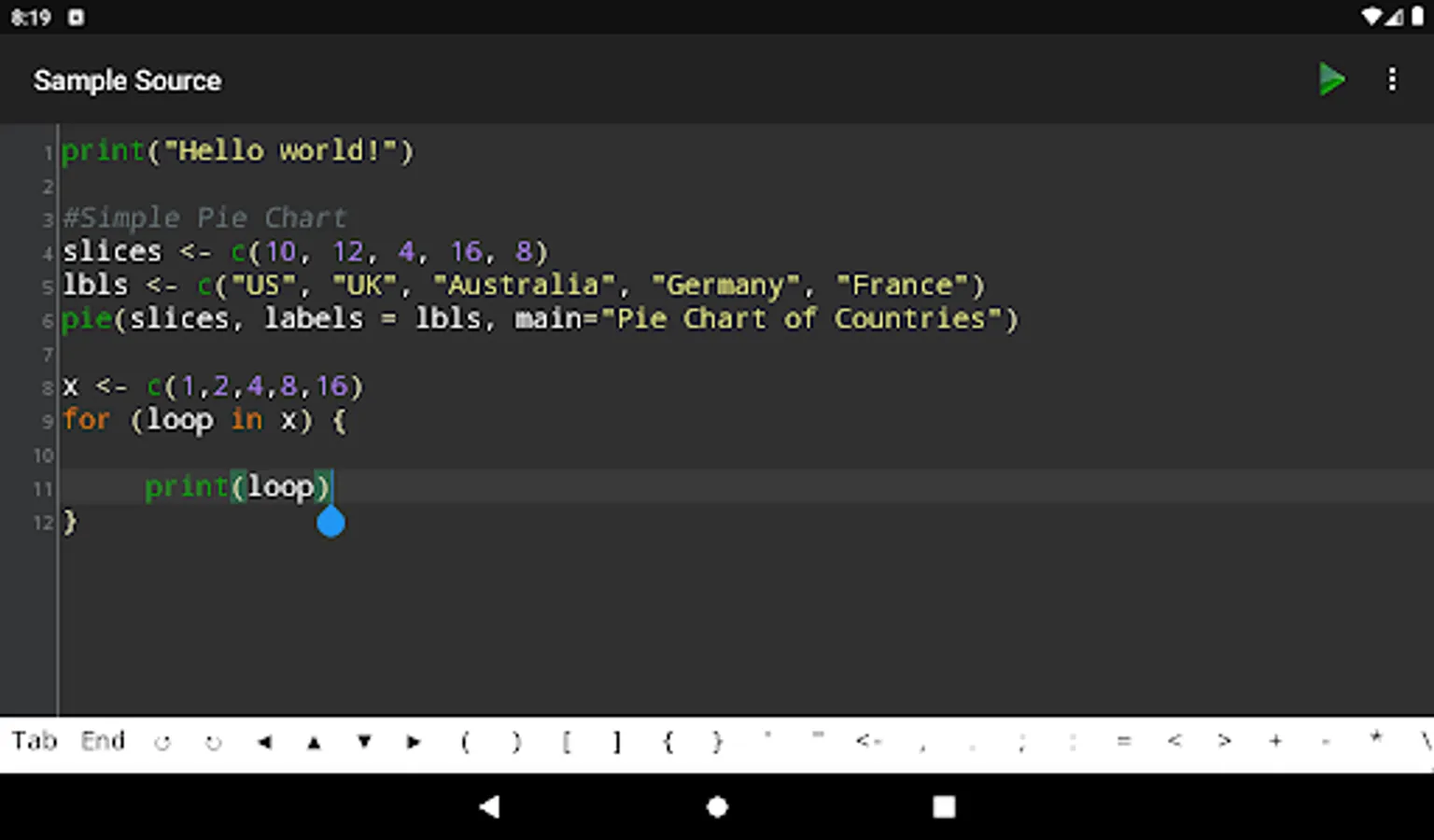The height and width of the screenshot is (840, 1434).
Task: Tap the Android home navigation button
Action: click(x=717, y=806)
